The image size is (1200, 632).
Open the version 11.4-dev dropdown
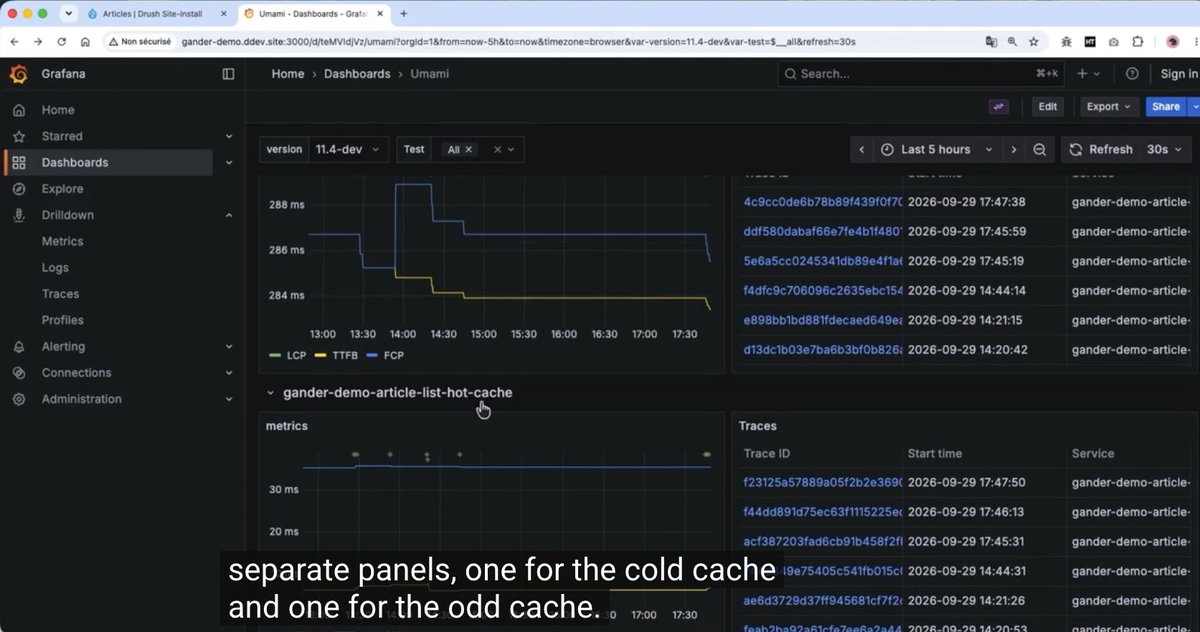[348, 149]
